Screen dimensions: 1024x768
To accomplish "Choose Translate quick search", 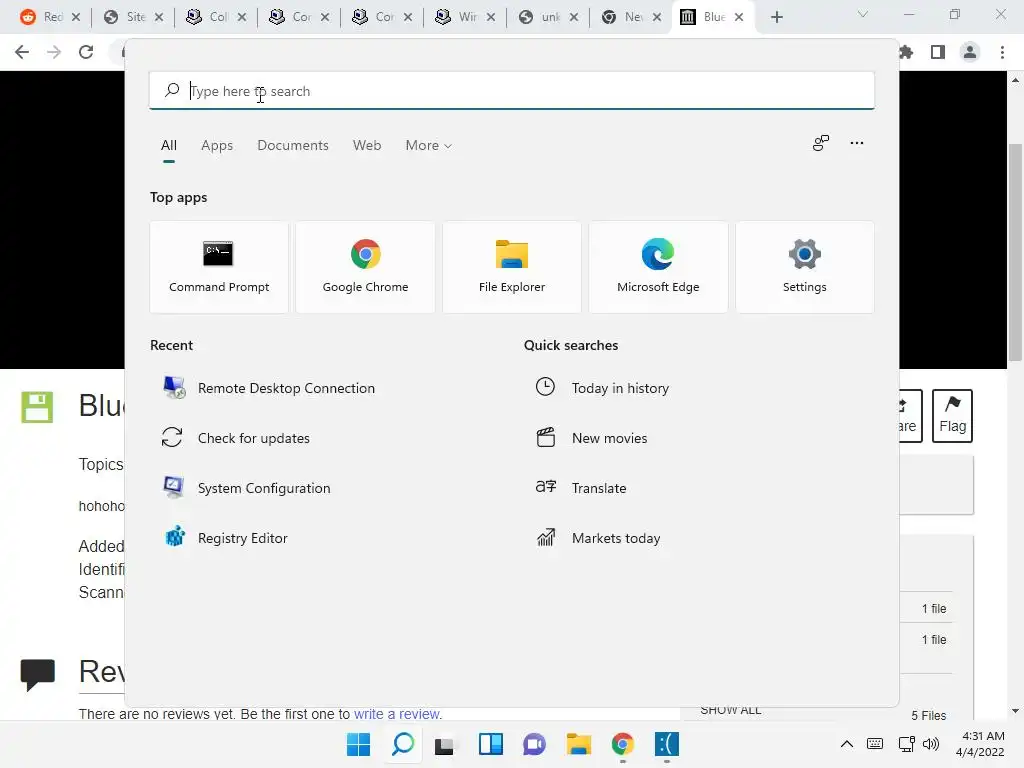I will [581, 488].
